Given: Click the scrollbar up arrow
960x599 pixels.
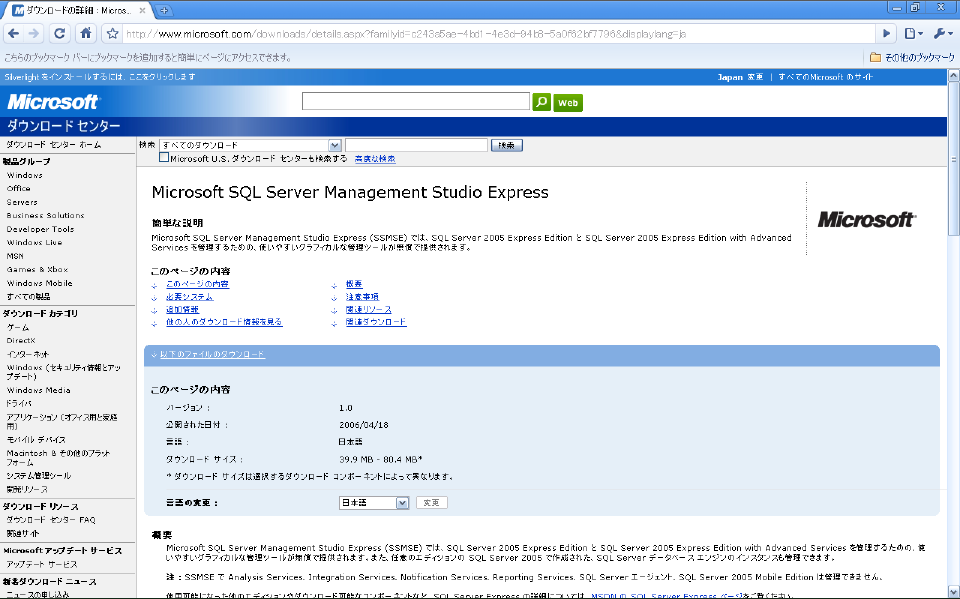Looking at the screenshot, I should coord(953,76).
